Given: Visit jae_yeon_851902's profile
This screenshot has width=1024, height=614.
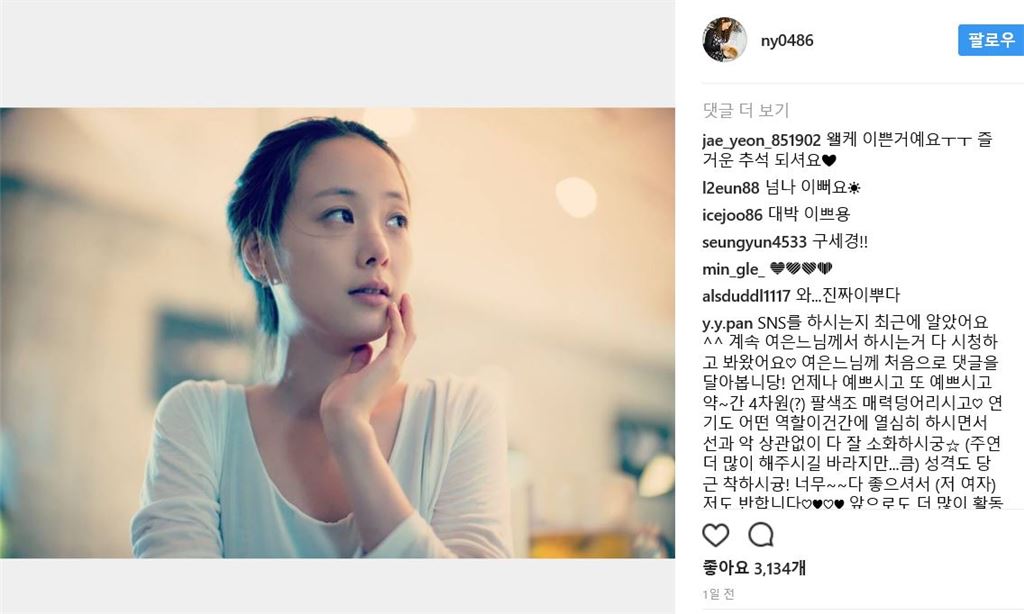Looking at the screenshot, I should pyautogui.click(x=761, y=140).
